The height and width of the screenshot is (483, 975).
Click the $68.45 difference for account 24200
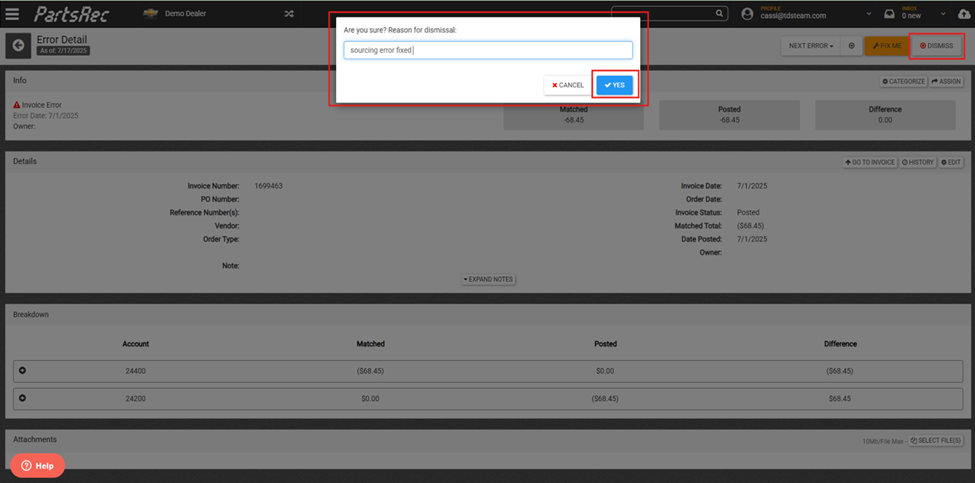(840, 398)
